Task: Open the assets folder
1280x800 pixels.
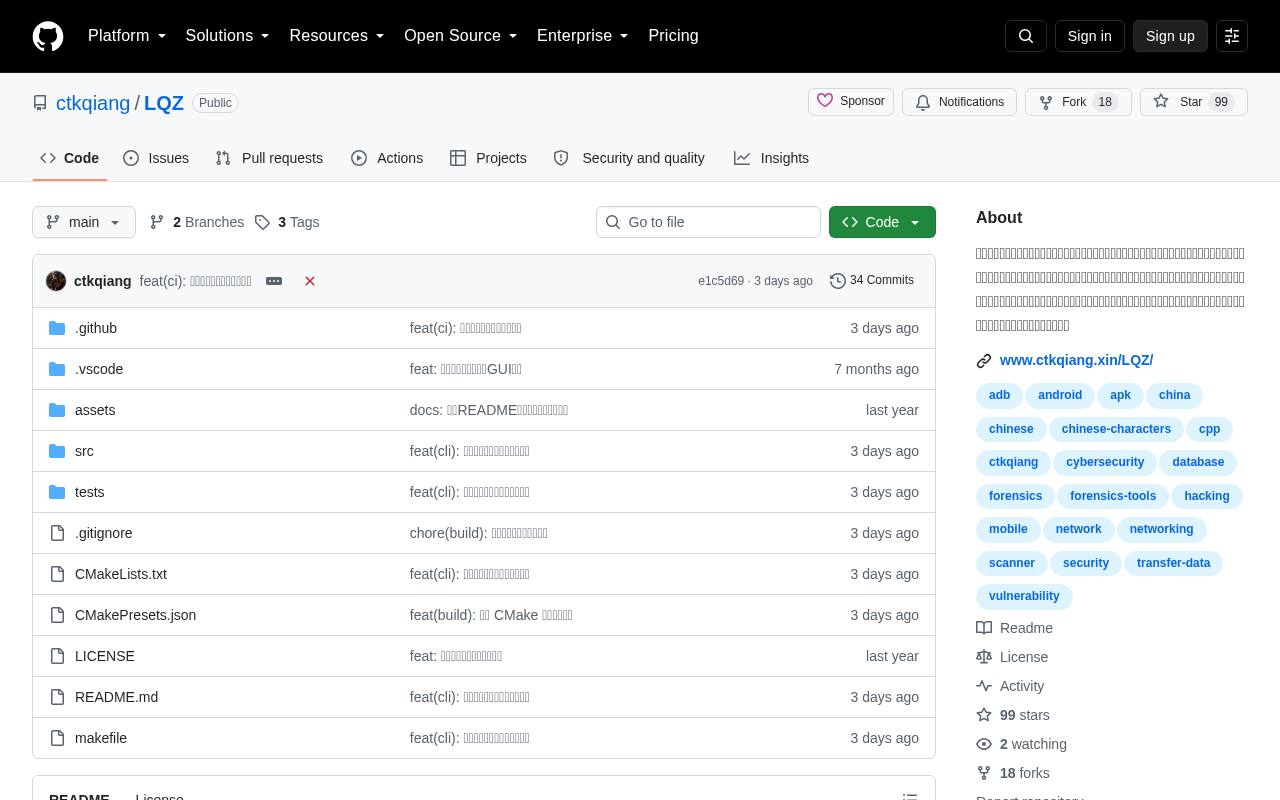Action: coord(95,410)
